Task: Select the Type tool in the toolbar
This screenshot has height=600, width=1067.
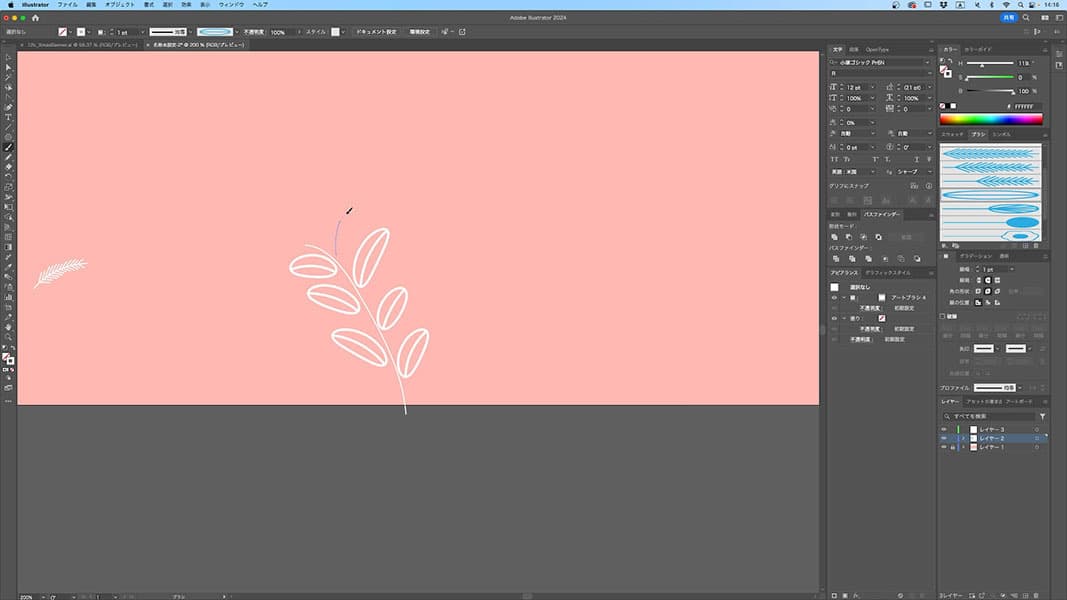Action: [8, 117]
